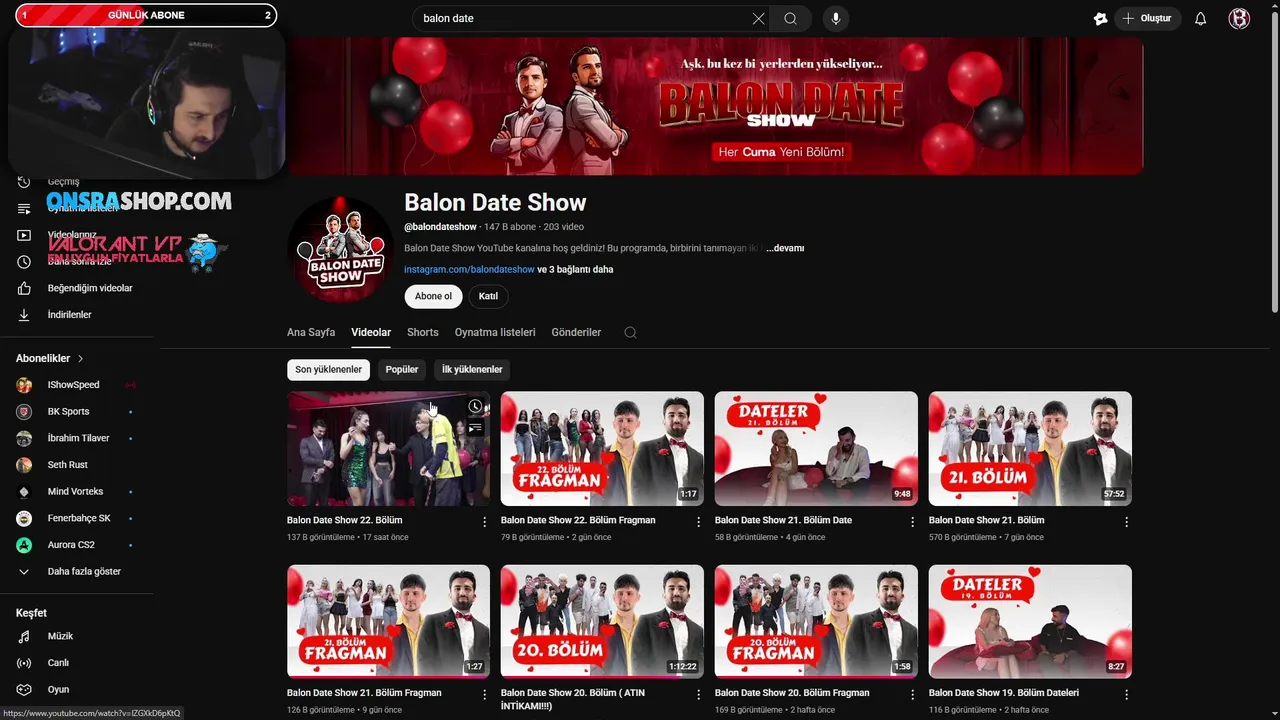Click the @balondateshow handle text
1280x720 pixels.
pos(440,227)
